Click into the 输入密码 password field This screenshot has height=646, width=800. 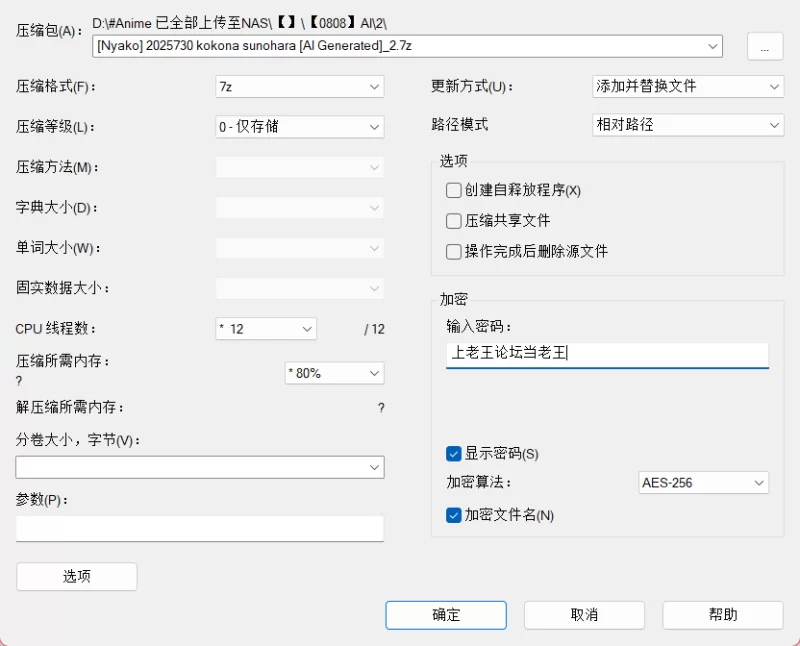coord(606,353)
